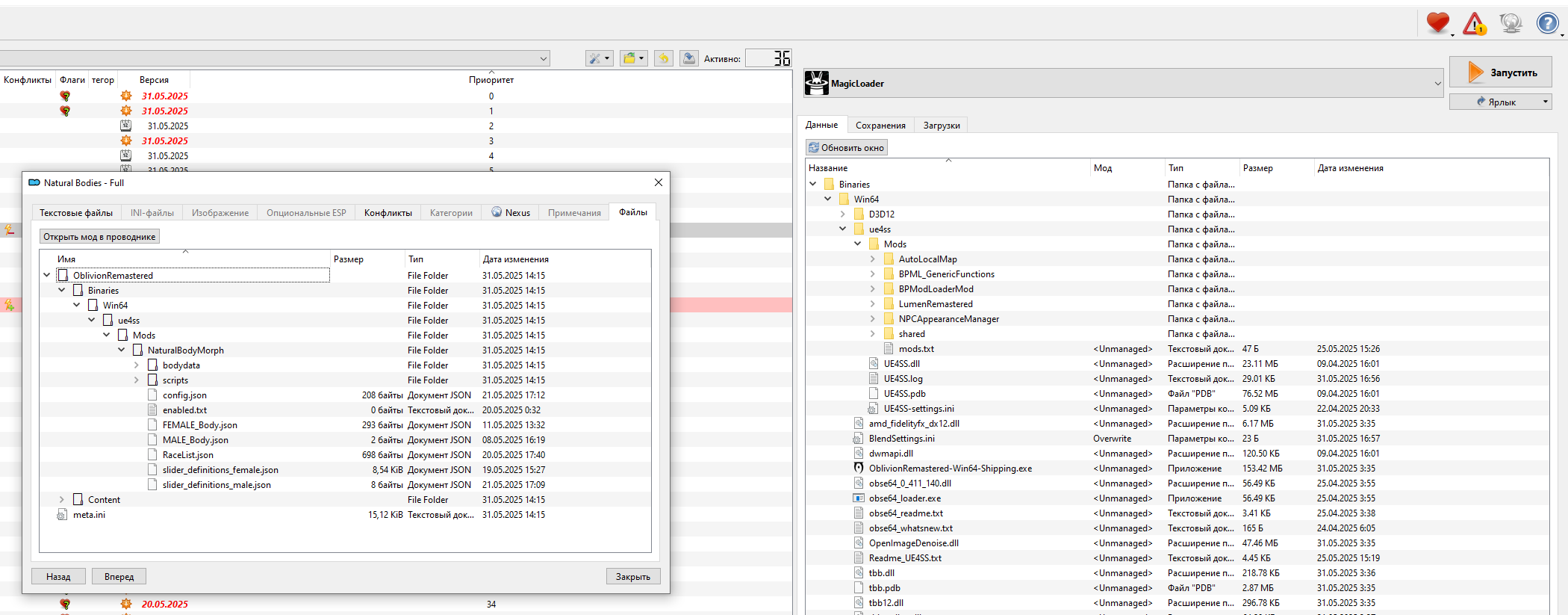Switch to the Конфликты tab in the dialog
1568x615 pixels.
pyautogui.click(x=388, y=213)
